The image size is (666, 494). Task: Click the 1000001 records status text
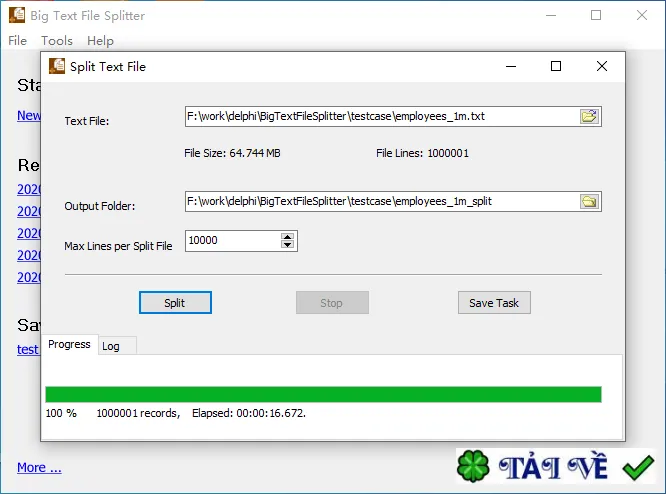(x=138, y=413)
